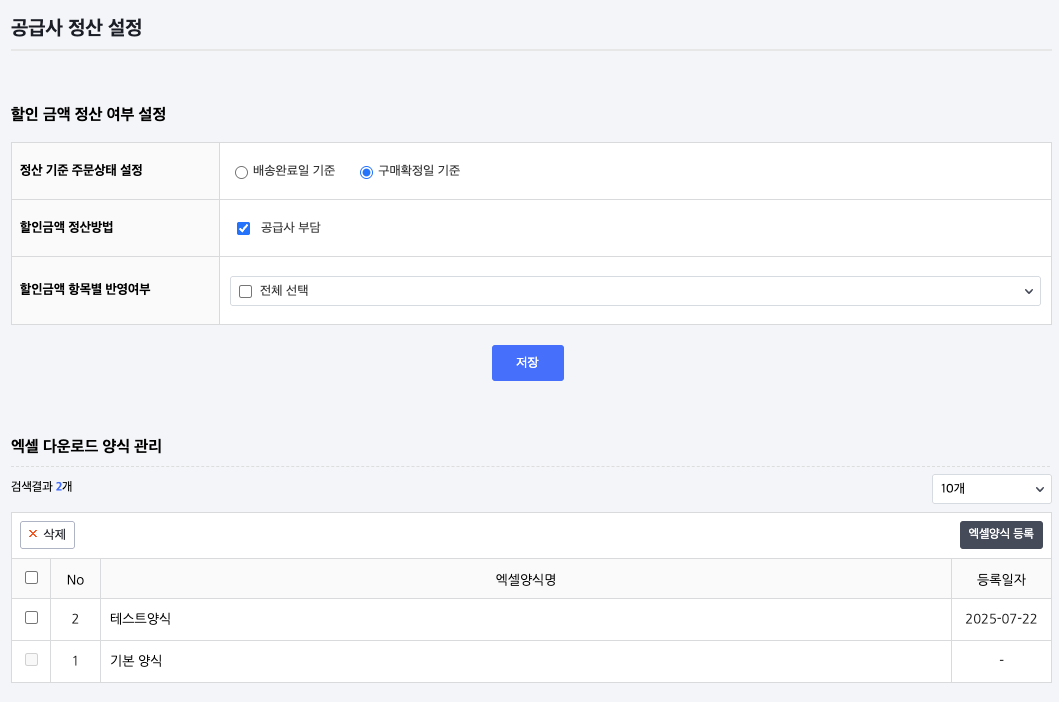Click the No column header

[x=75, y=579]
